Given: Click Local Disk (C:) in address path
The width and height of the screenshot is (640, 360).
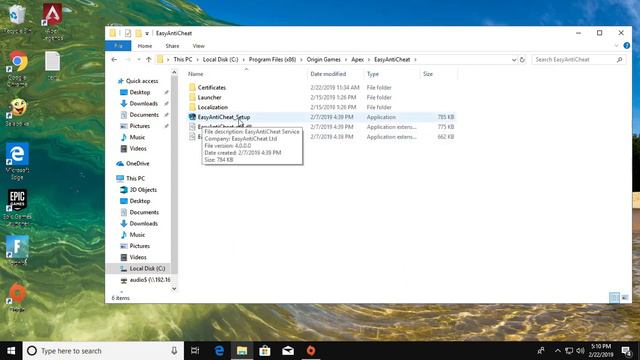Looking at the screenshot, I should click(220, 60).
